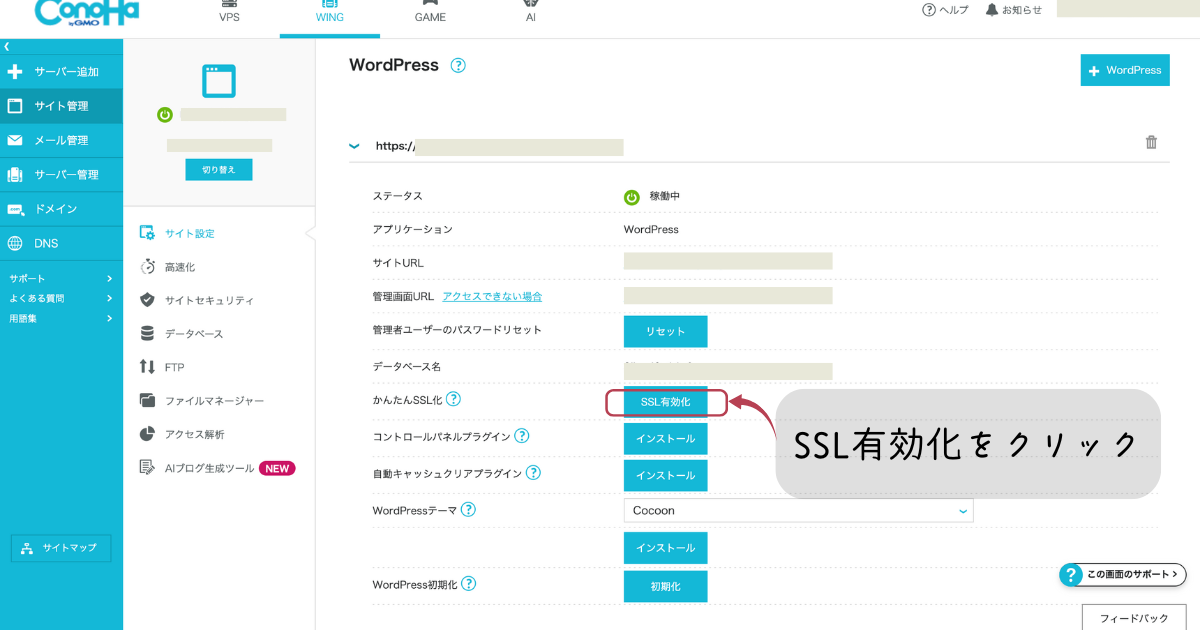Open the Cocoon WordPressテーマ dropdown
The height and width of the screenshot is (630, 1200).
point(798,511)
